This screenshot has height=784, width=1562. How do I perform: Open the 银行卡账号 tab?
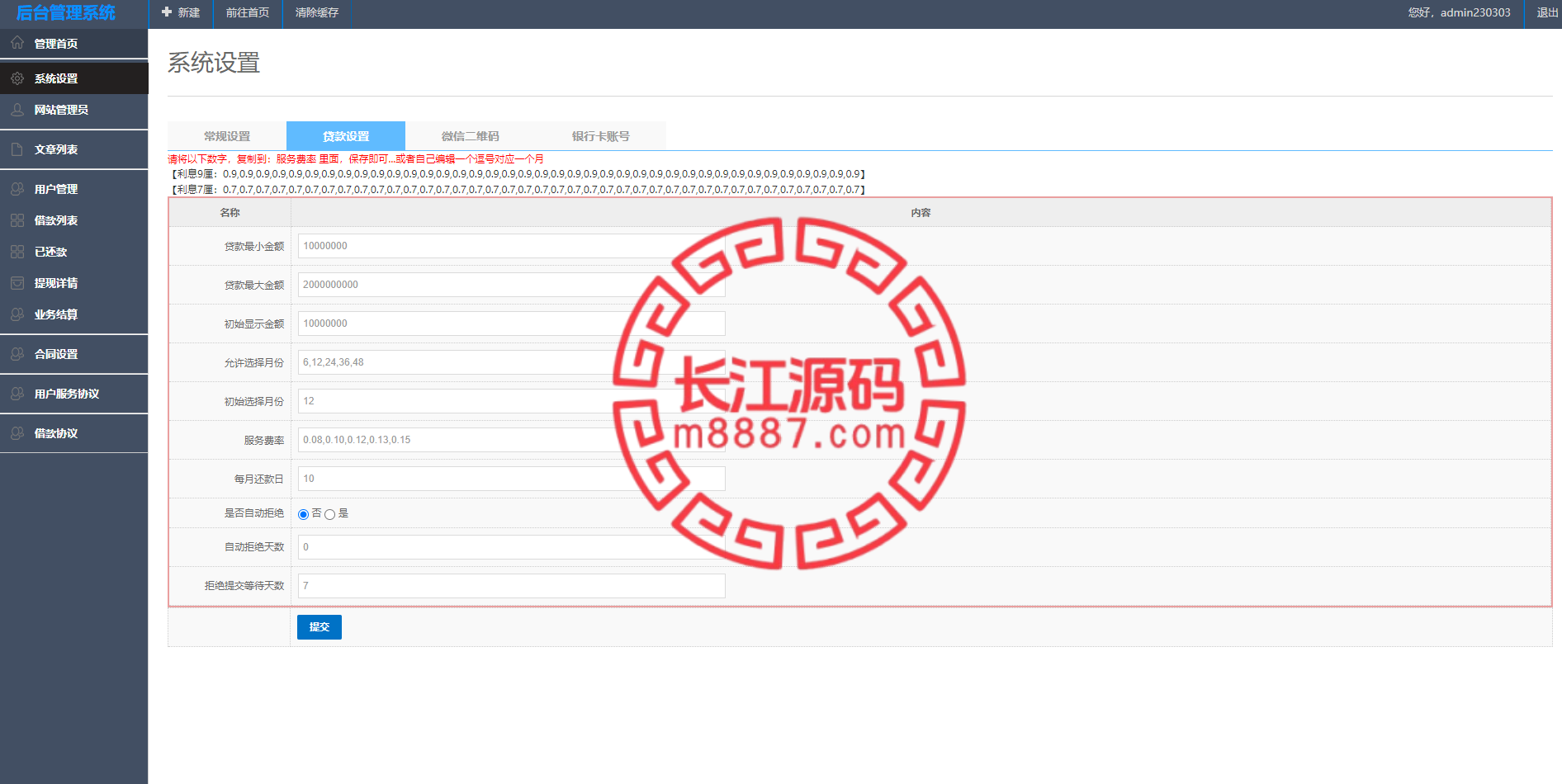pos(600,136)
